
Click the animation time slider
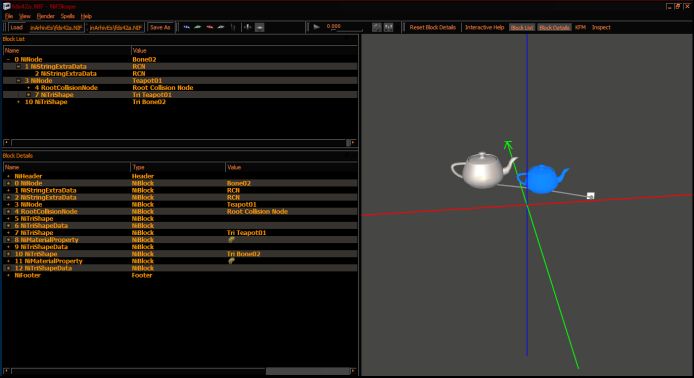pyautogui.click(x=344, y=29)
